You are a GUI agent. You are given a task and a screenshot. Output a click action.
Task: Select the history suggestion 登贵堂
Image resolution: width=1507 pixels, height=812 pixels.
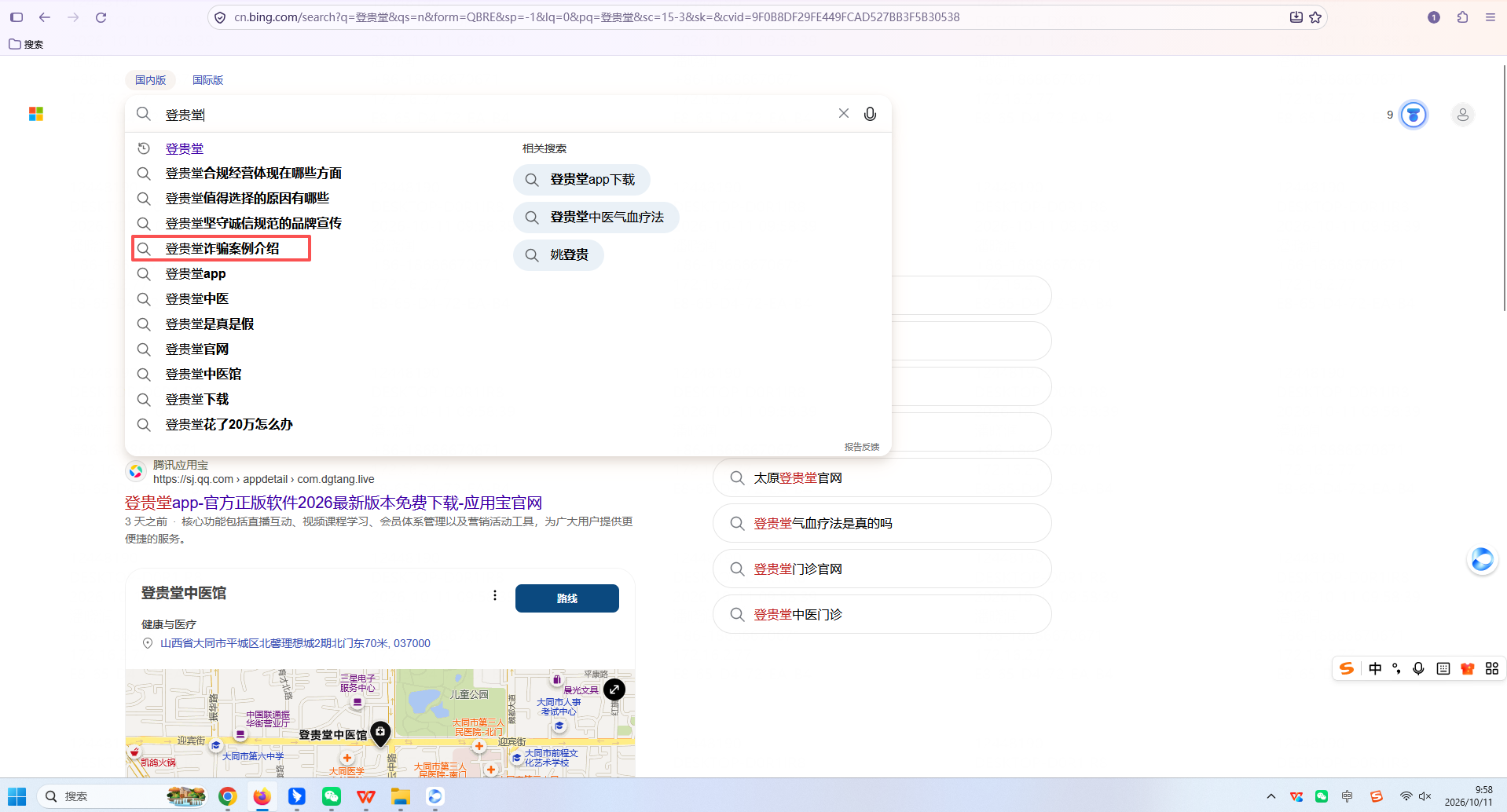point(185,148)
